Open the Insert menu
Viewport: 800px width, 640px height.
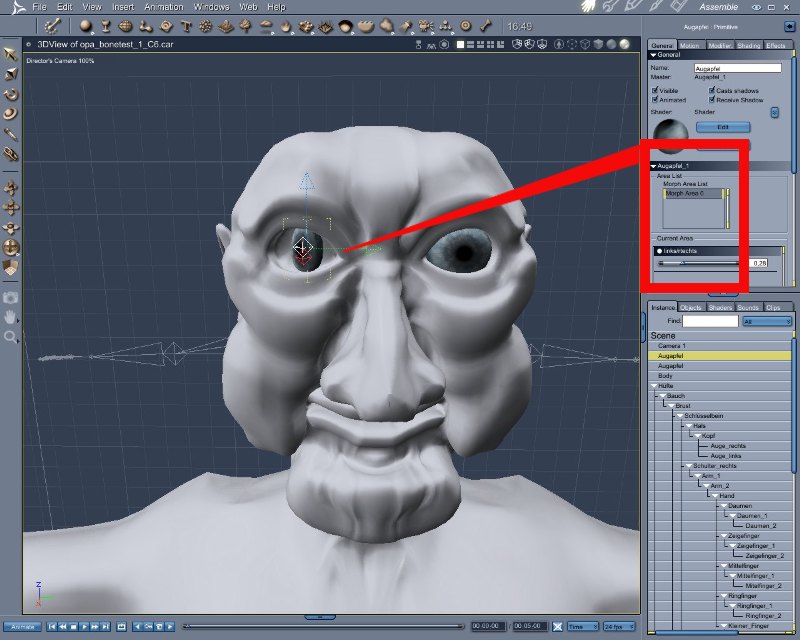123,7
